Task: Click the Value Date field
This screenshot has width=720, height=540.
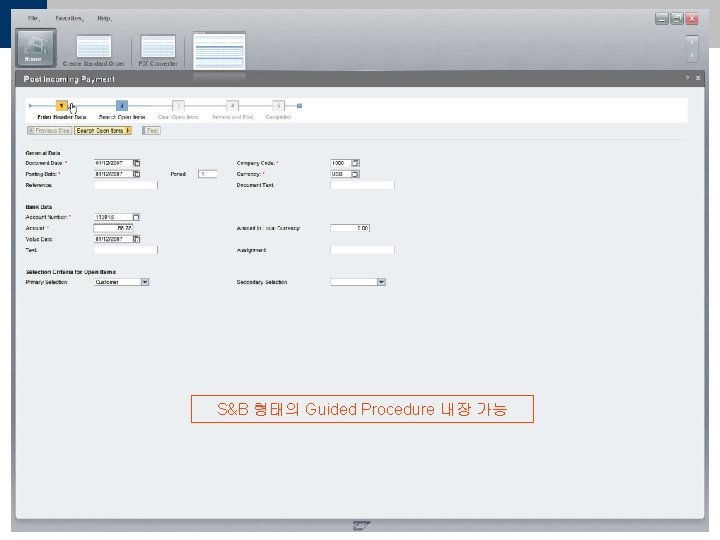Action: coord(113,239)
